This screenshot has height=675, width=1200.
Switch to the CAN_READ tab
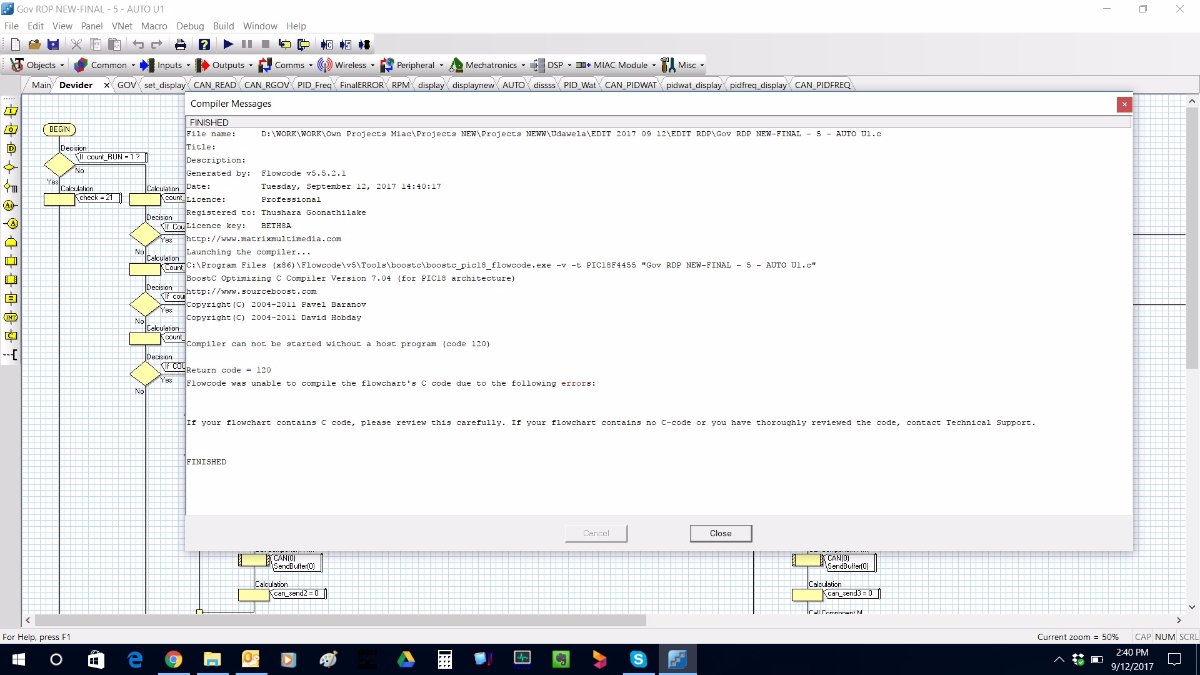point(215,85)
